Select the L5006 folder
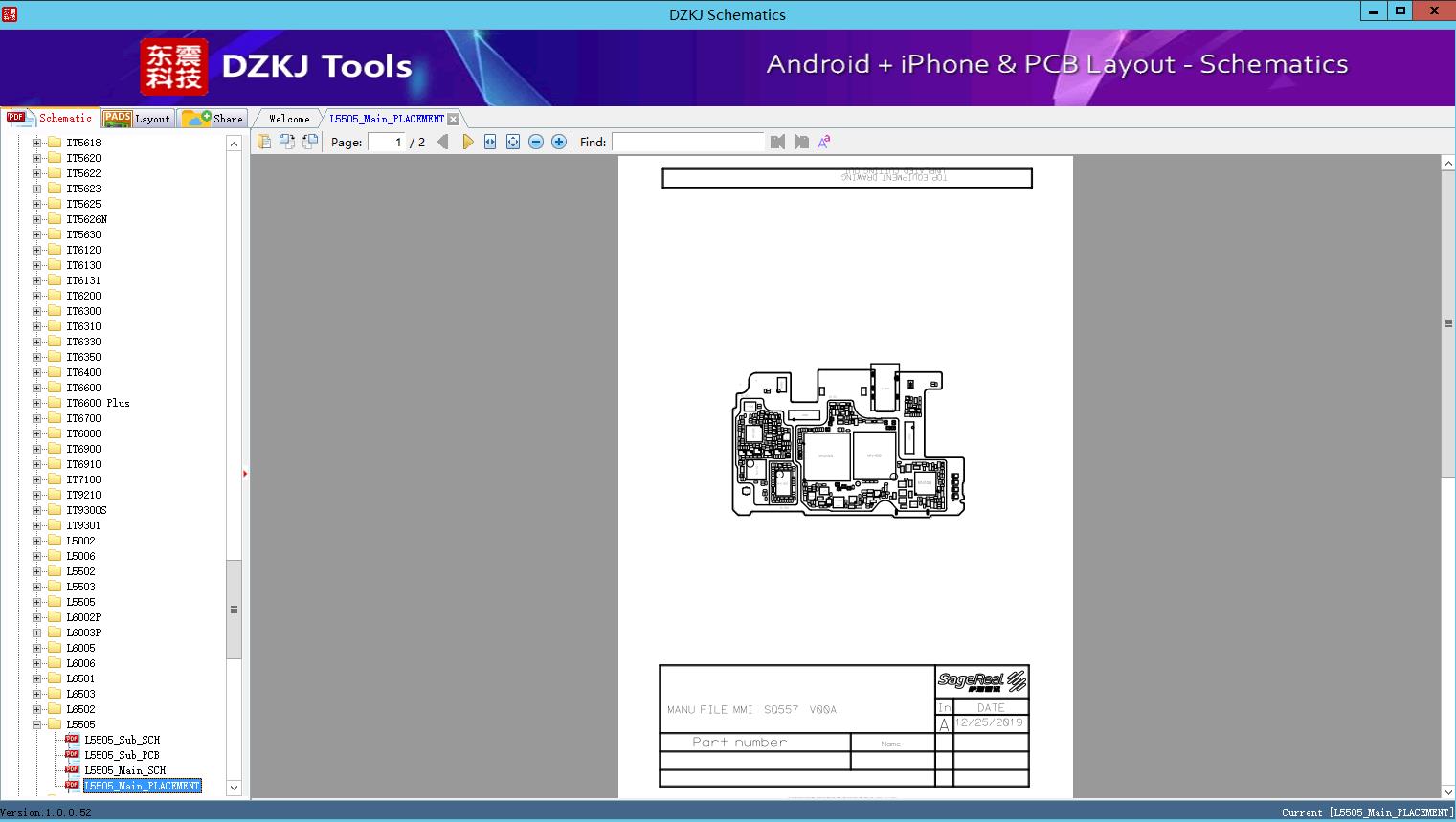 [x=80, y=556]
